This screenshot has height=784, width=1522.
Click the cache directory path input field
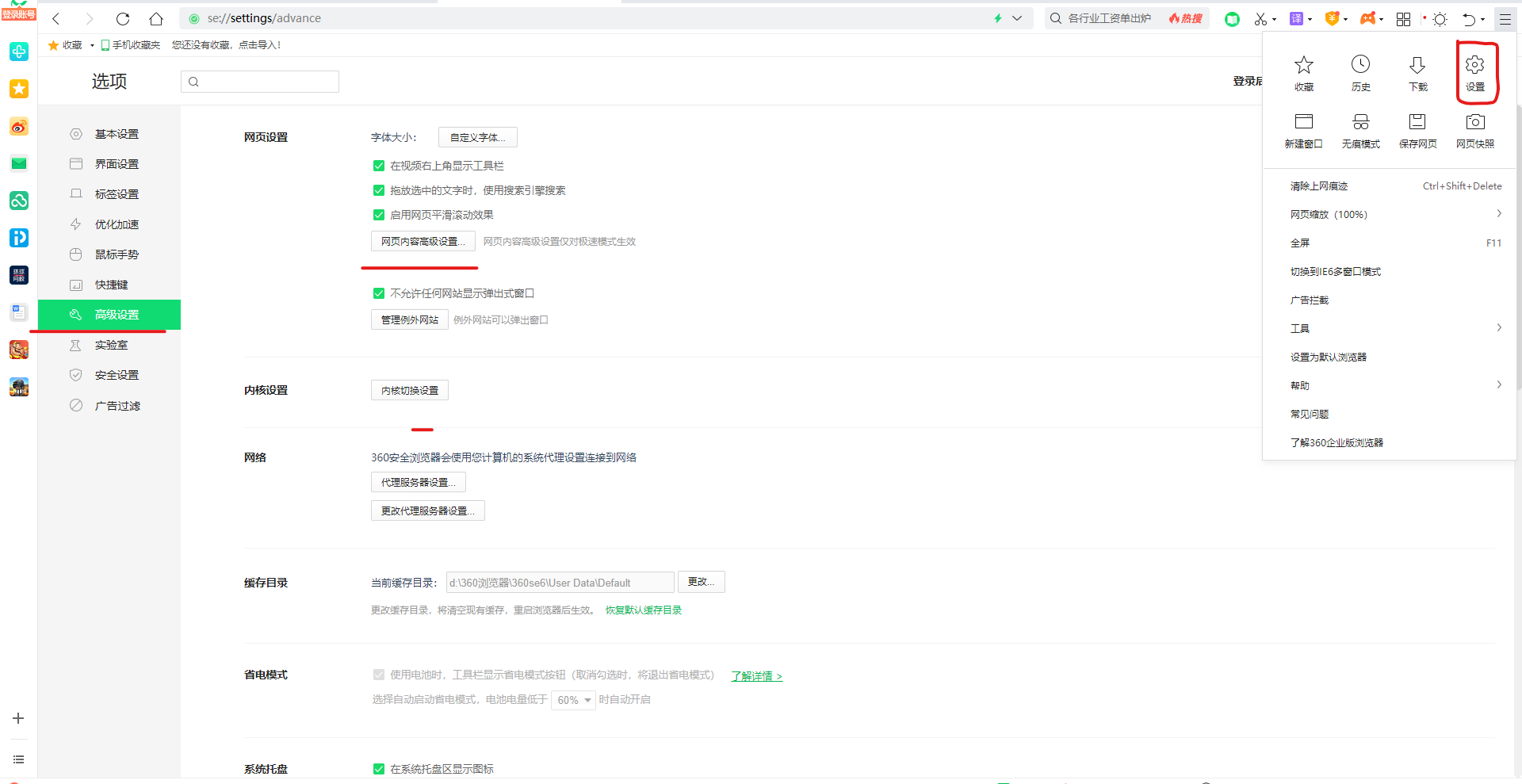560,582
